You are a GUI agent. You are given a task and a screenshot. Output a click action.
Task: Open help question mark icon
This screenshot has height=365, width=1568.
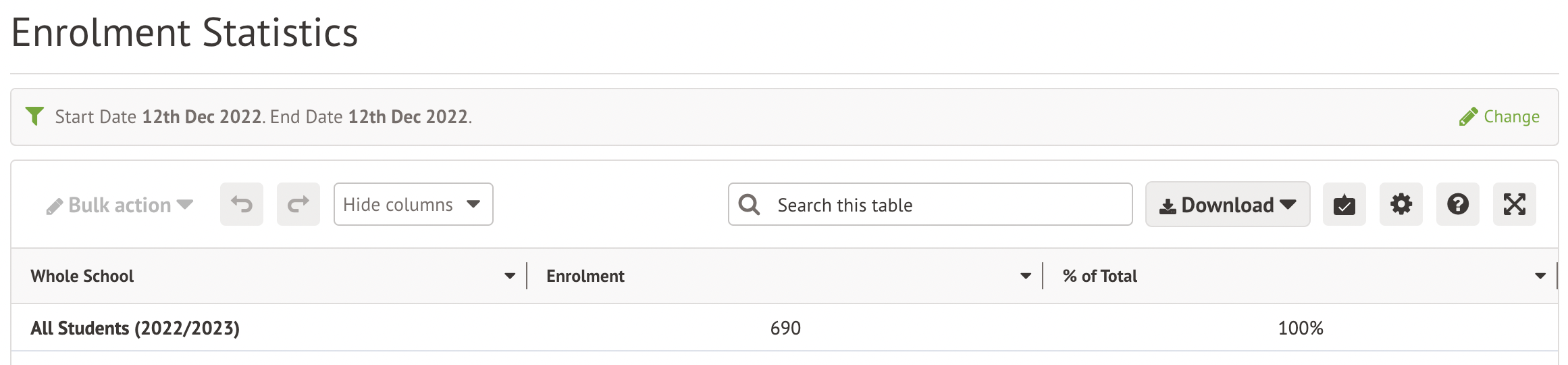click(1457, 204)
